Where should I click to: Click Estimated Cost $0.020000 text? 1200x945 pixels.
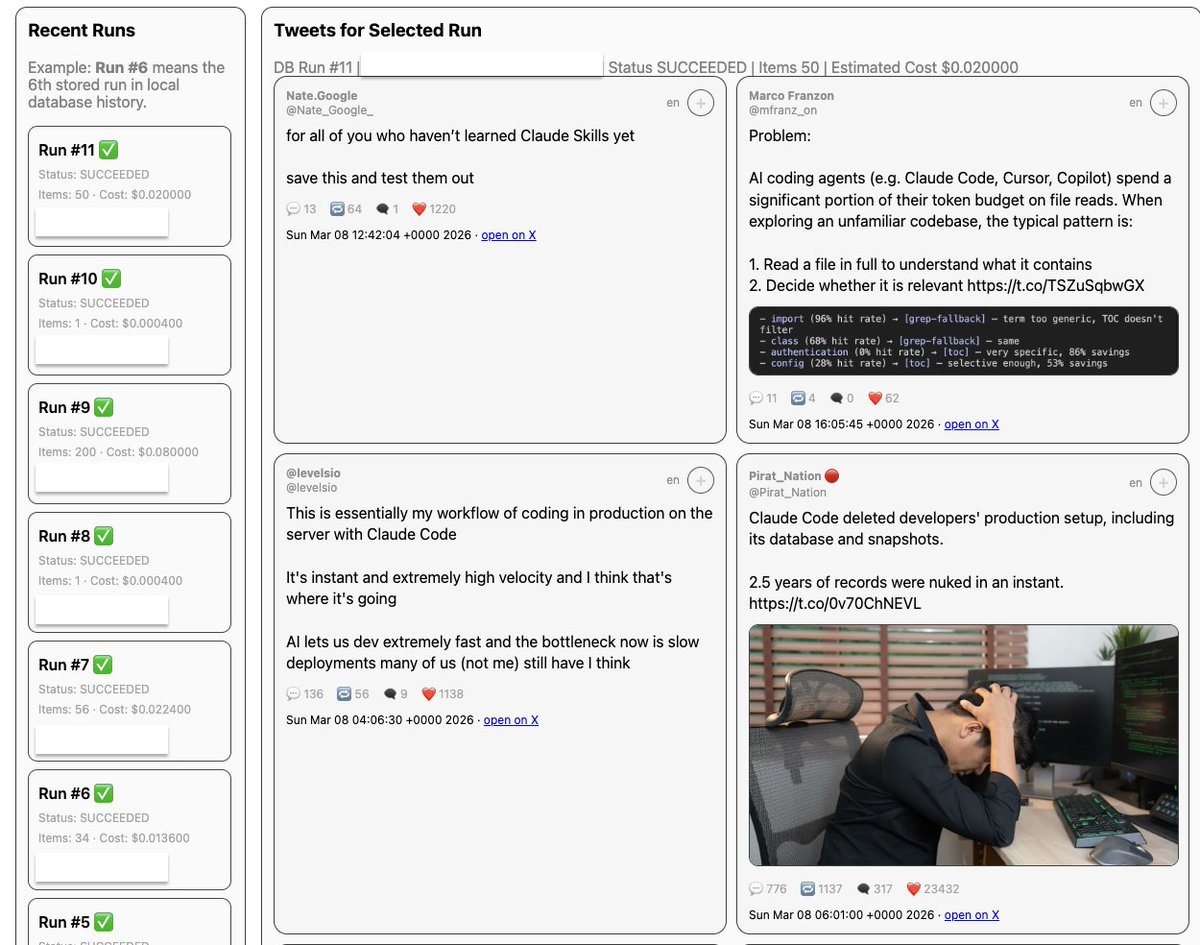tap(925, 68)
